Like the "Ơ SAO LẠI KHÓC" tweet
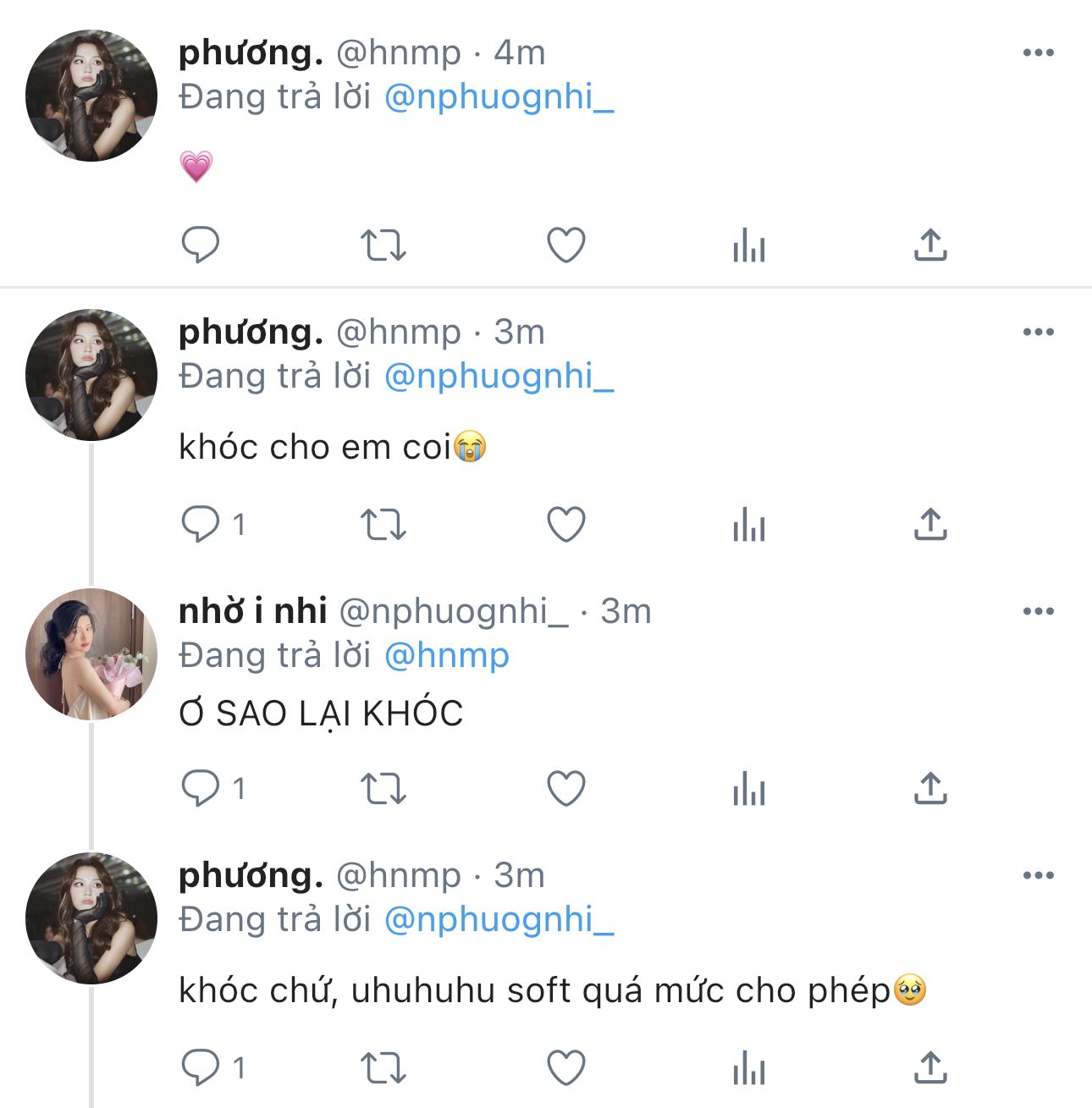Screen dimensions: 1092x1108 pos(565,789)
